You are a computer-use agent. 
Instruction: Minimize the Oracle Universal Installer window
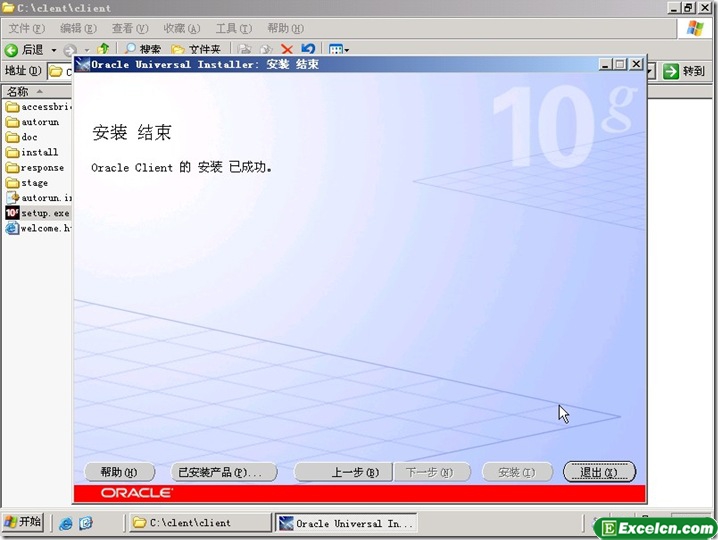point(605,65)
